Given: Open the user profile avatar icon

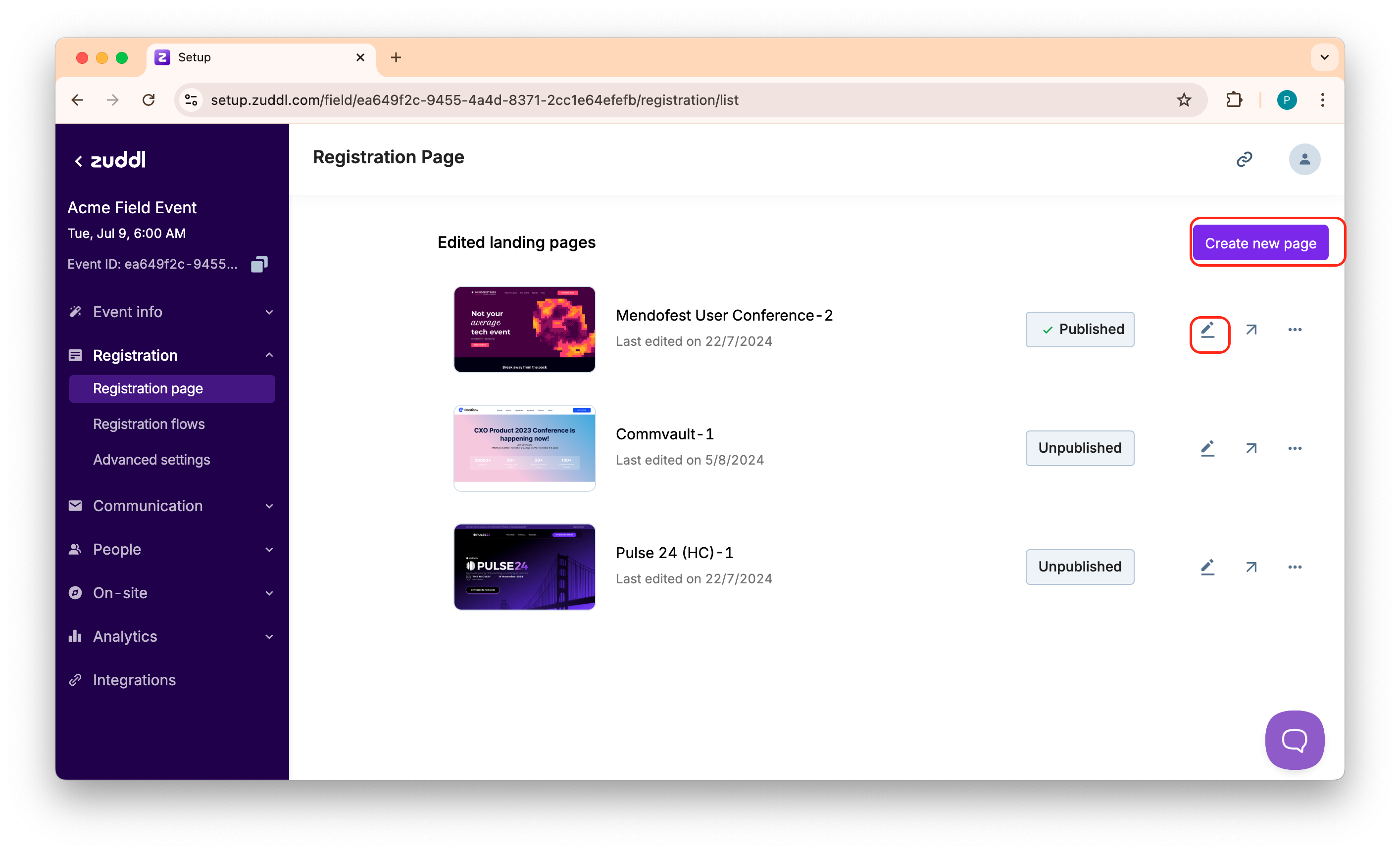Looking at the screenshot, I should click(x=1304, y=159).
